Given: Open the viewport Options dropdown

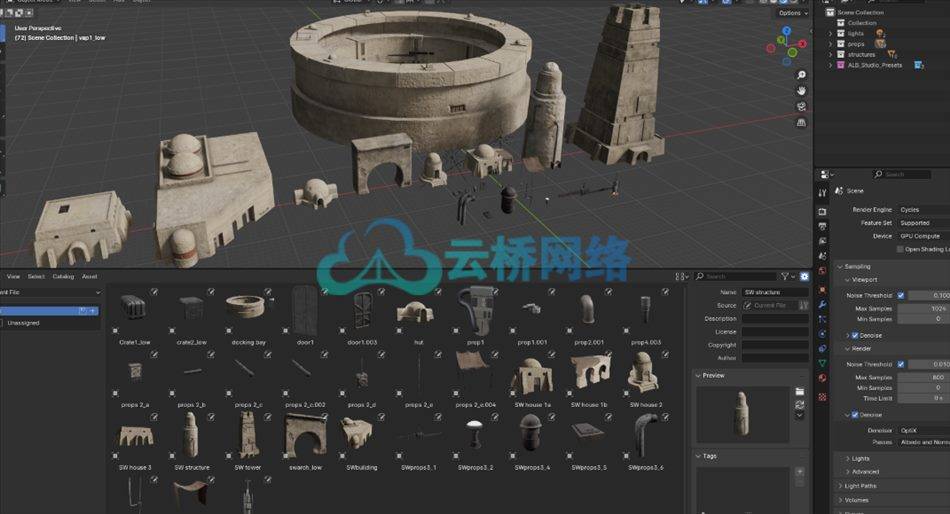Looking at the screenshot, I should 792,13.
